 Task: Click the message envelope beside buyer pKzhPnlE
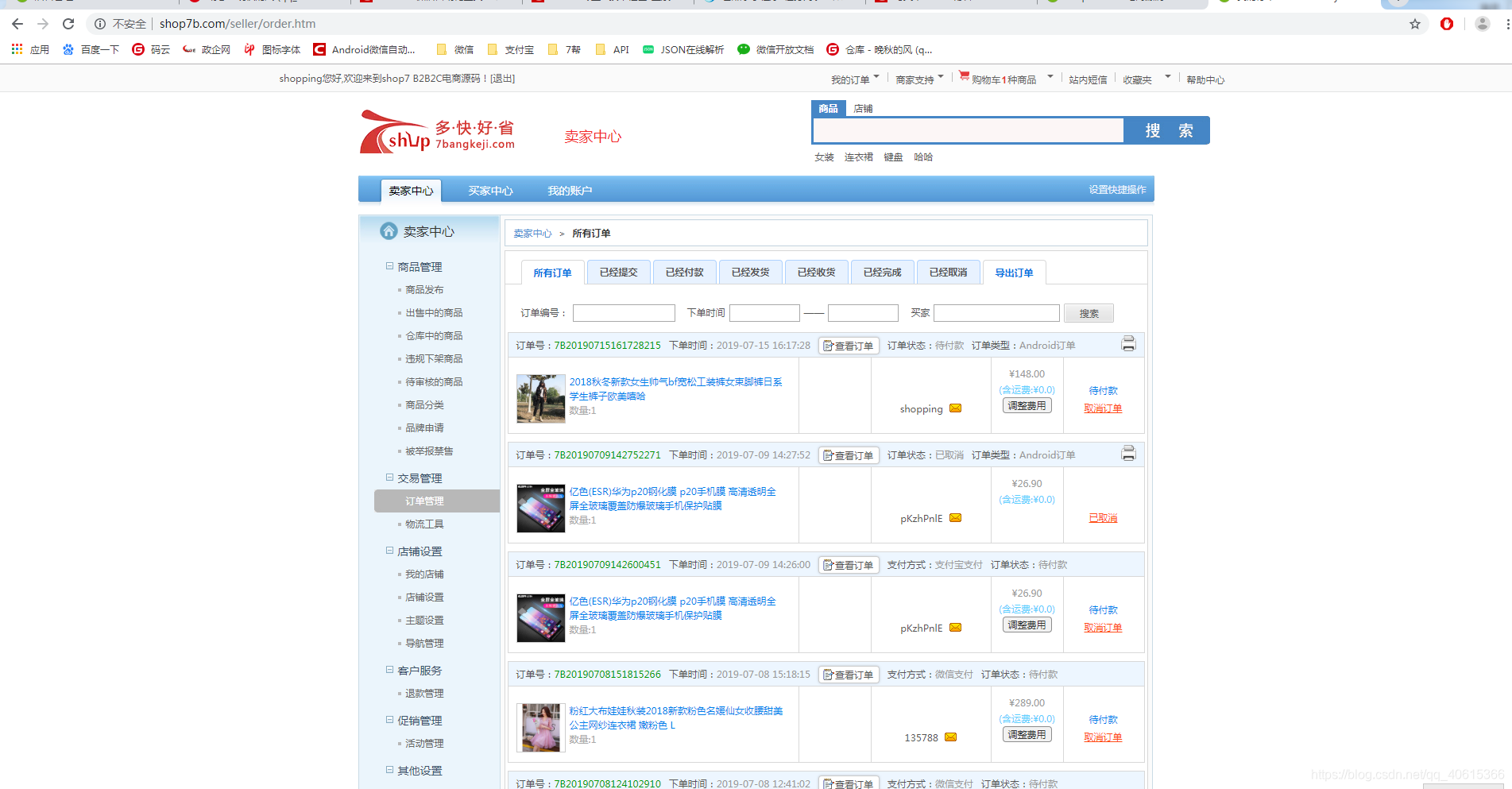[x=955, y=517]
